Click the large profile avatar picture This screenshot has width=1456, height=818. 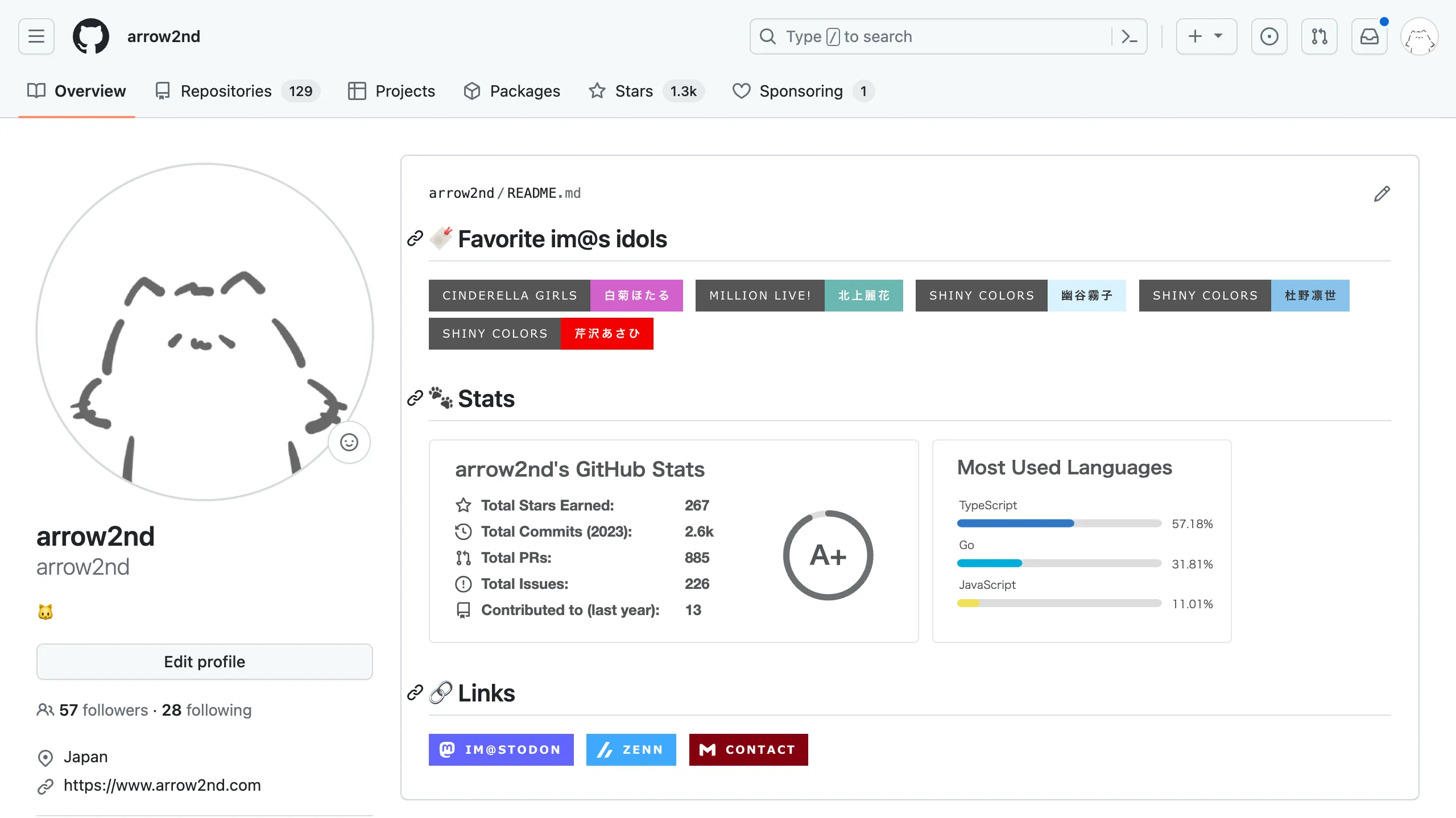pos(204,332)
